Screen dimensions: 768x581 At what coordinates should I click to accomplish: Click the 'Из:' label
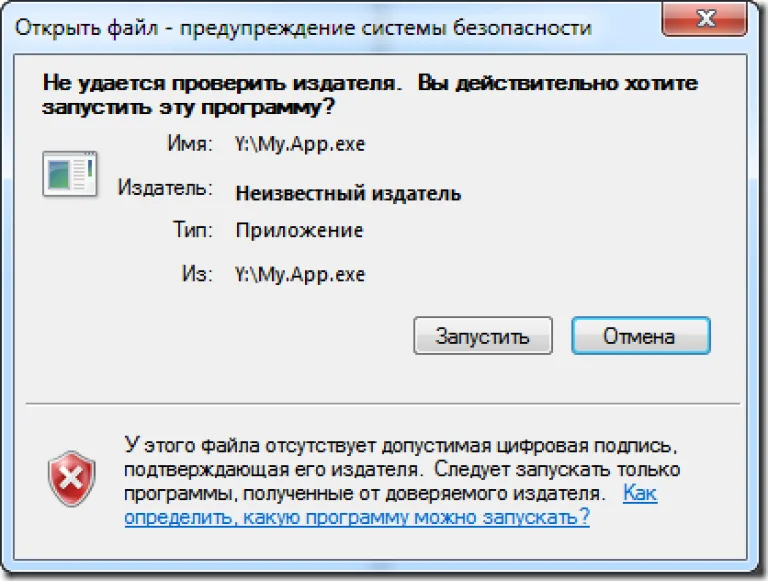(x=197, y=274)
